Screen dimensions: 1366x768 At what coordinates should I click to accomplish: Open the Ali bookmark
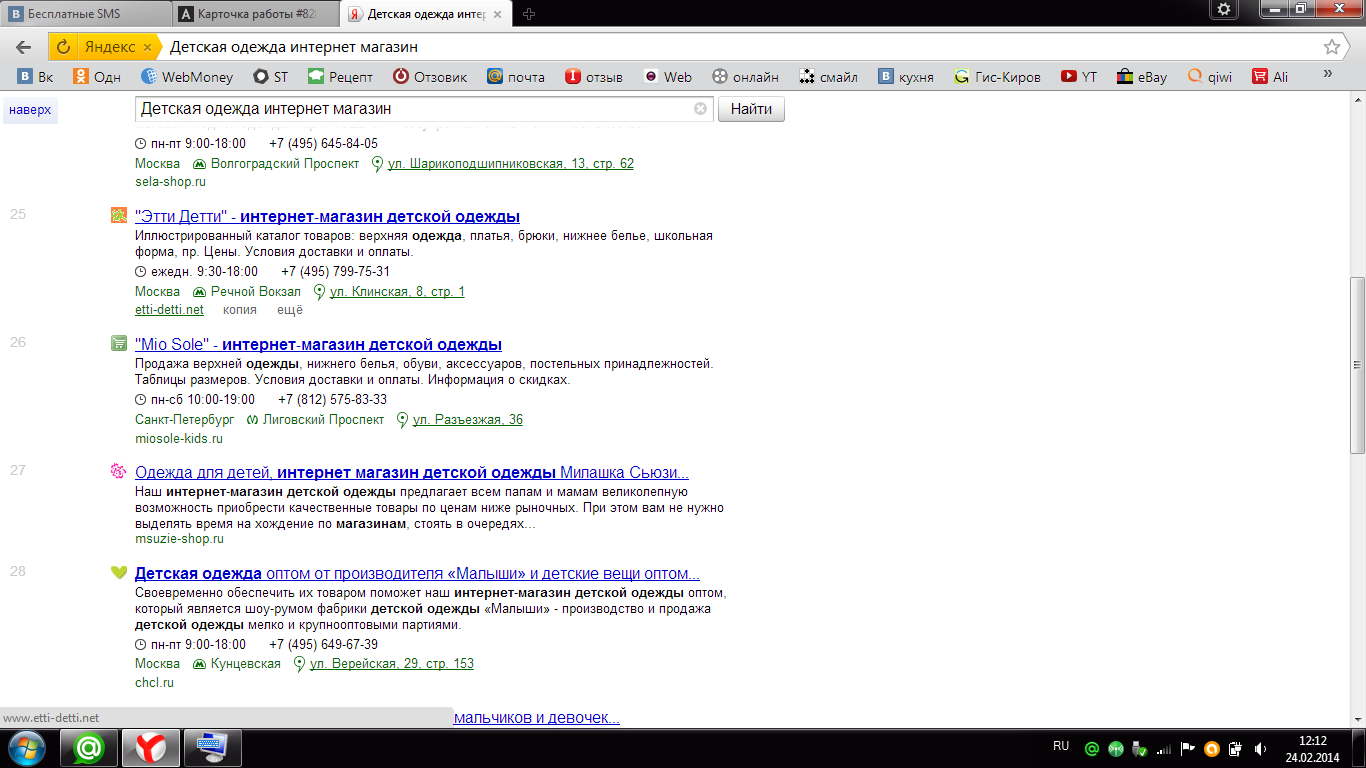(x=1270, y=76)
